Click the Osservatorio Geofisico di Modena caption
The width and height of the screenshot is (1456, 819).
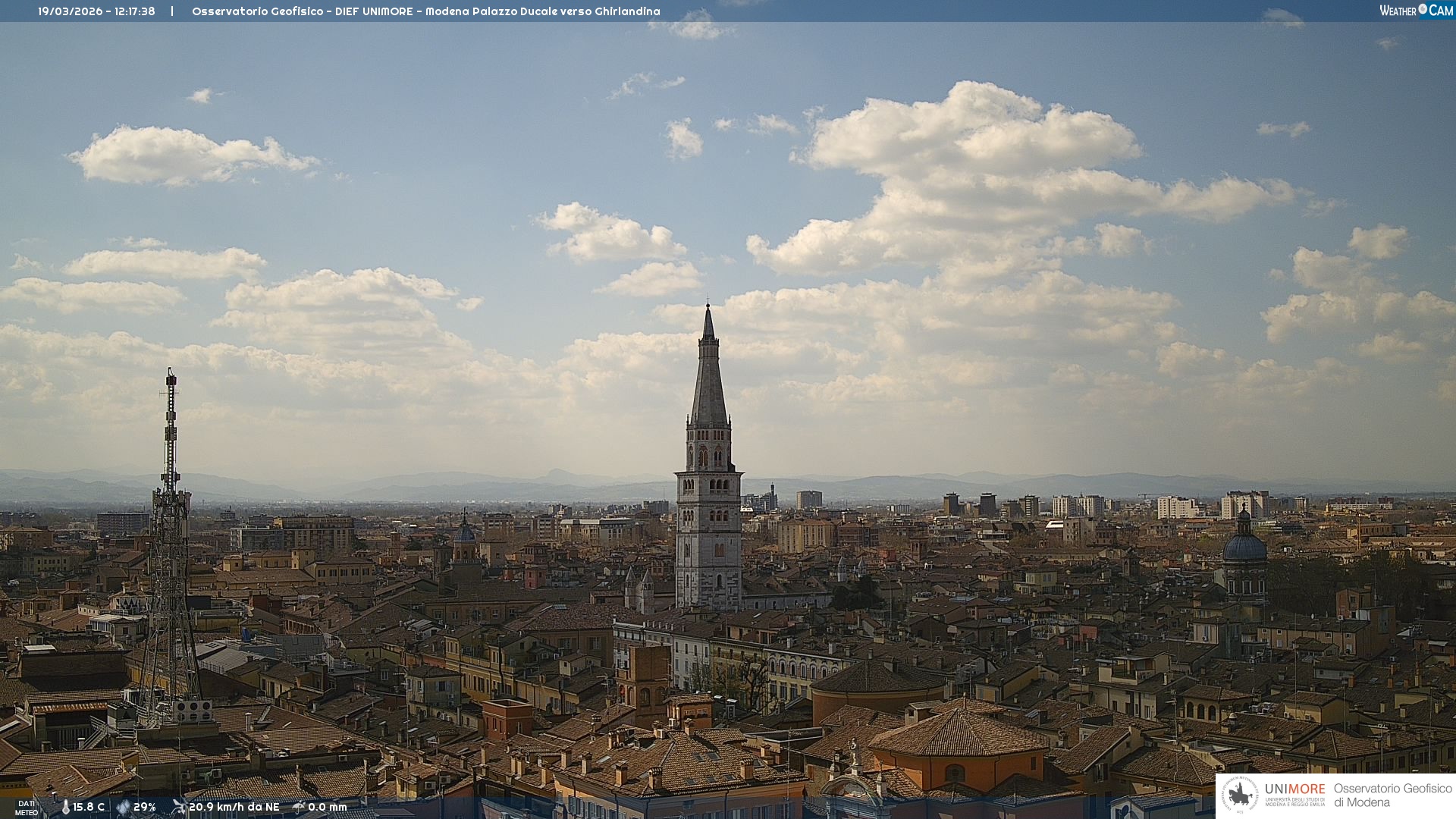pos(1392,795)
